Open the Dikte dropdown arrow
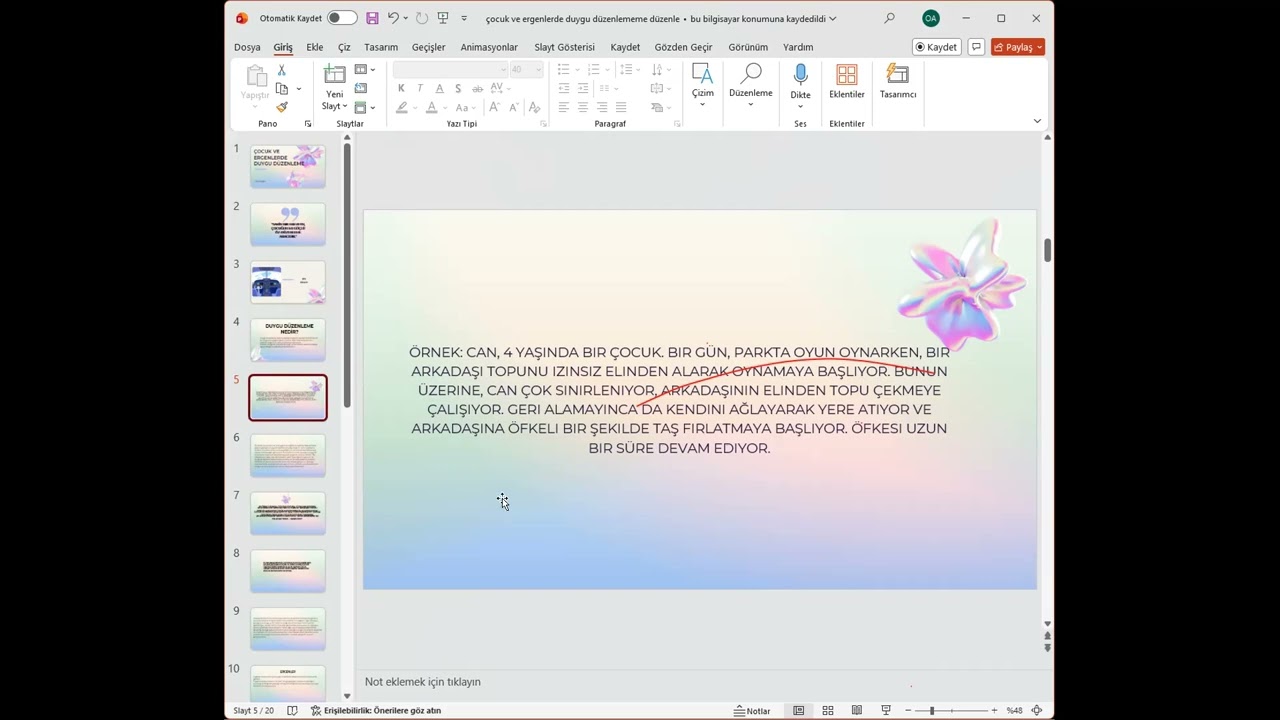1280x720 pixels. click(800, 106)
